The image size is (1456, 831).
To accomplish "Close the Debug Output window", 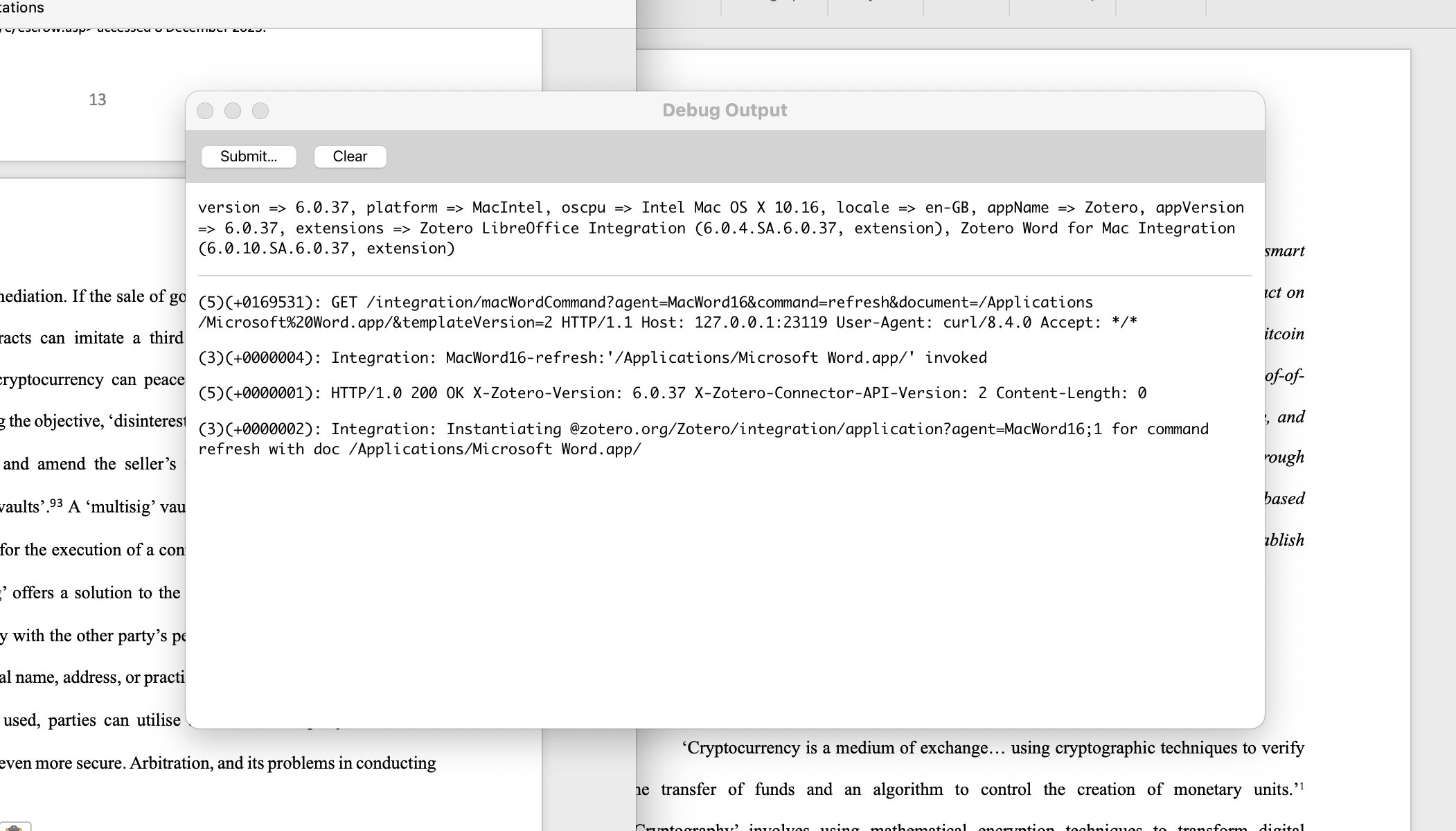I will [205, 111].
